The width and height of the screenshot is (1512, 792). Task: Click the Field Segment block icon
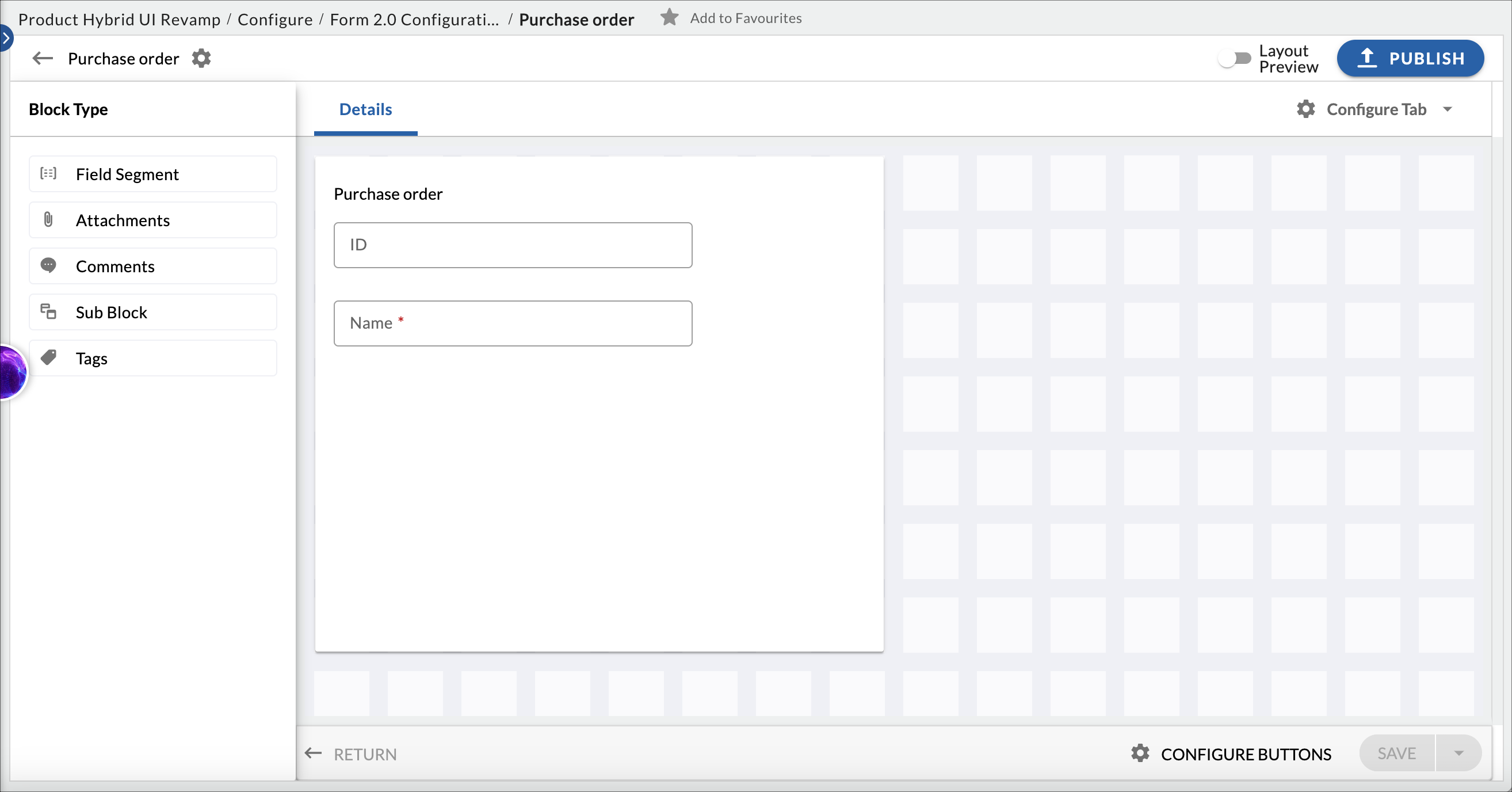48,173
